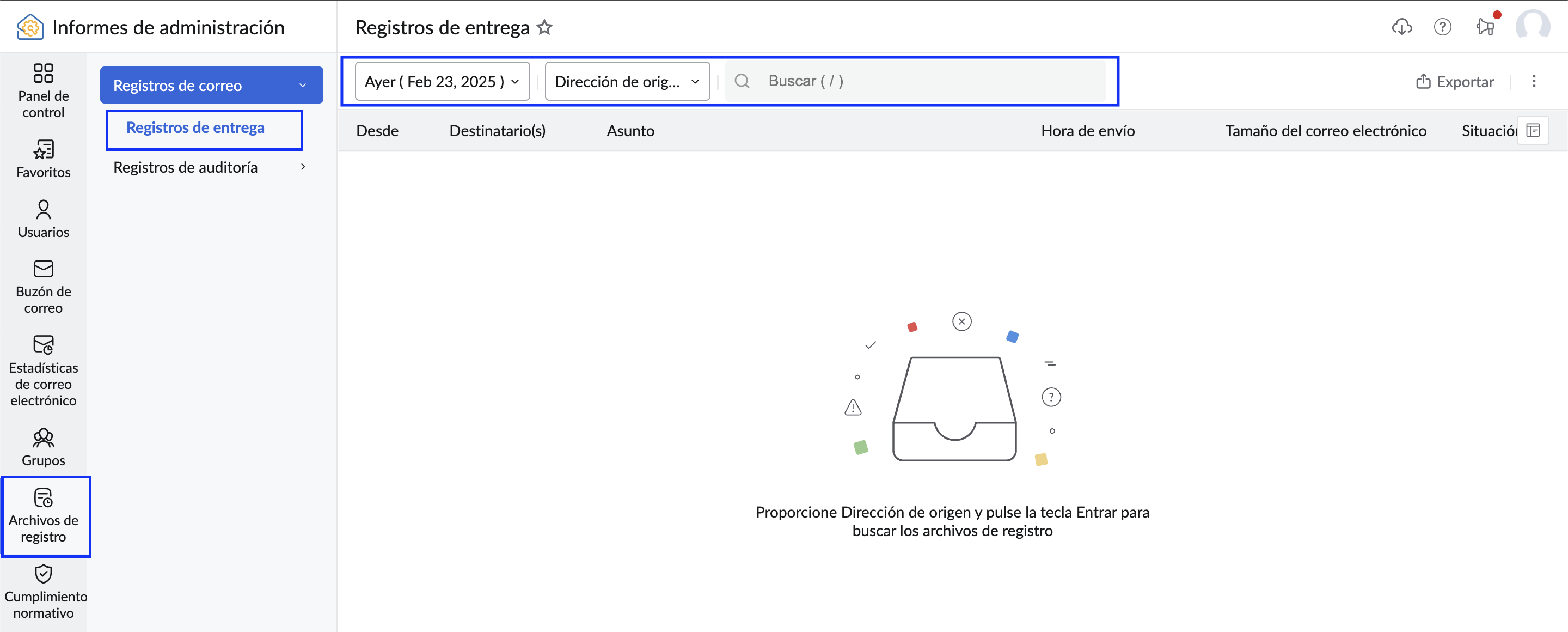Screen dimensions: 1568x632
Task: Open Estadísticas de correo electrónico
Action: [43, 370]
